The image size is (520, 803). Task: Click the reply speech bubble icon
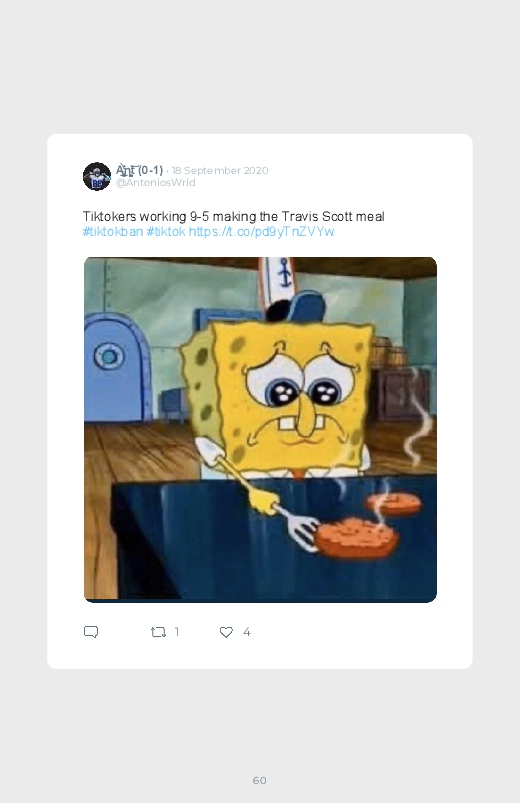91,632
